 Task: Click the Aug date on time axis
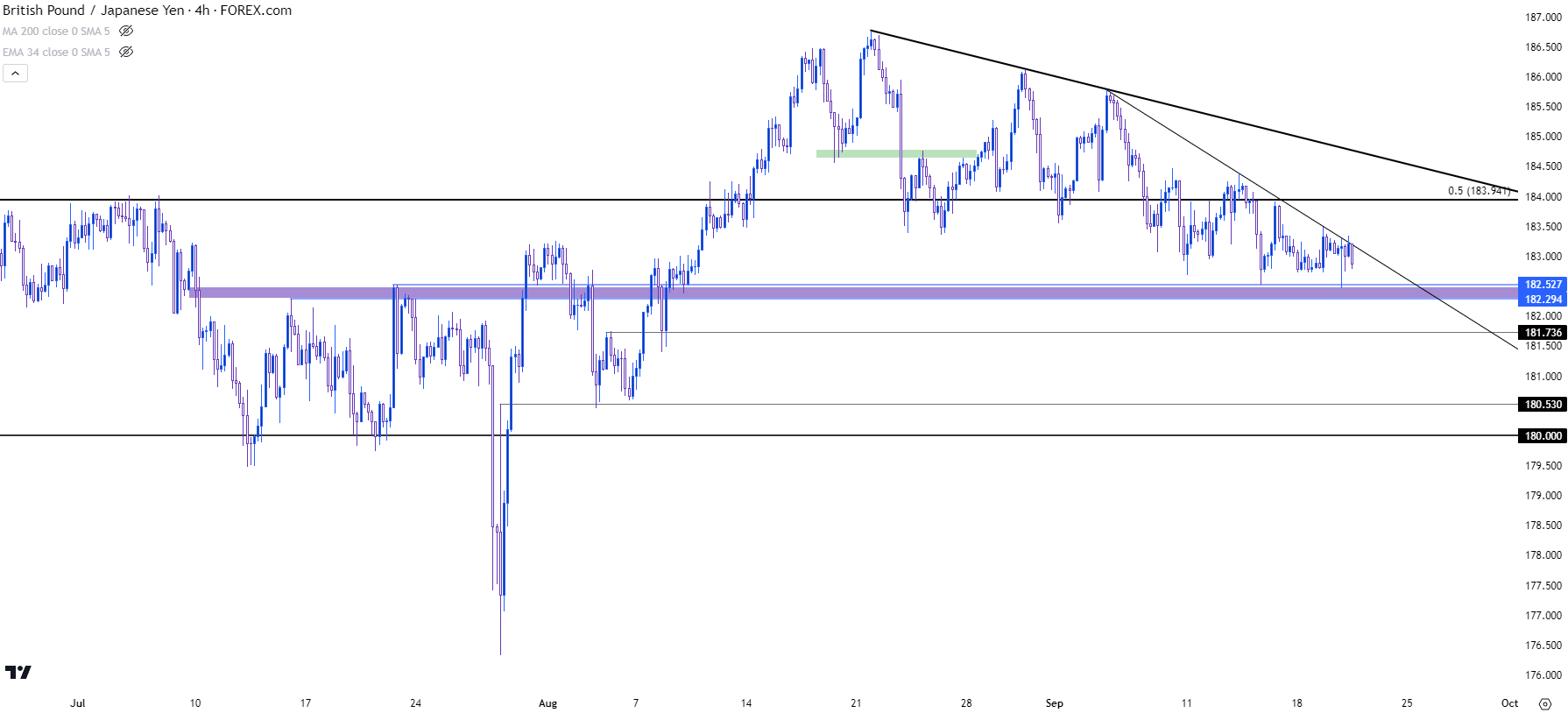548,702
